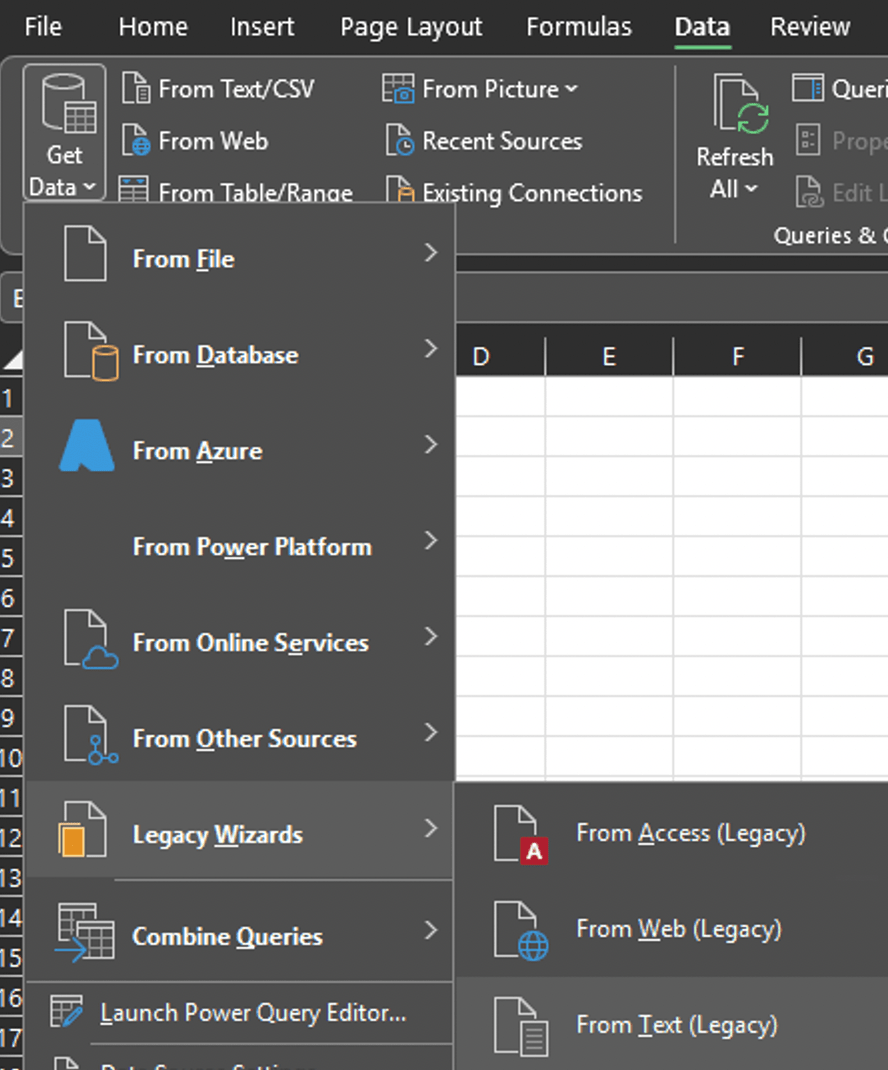Click the Recent Sources clock icon

coord(400,141)
